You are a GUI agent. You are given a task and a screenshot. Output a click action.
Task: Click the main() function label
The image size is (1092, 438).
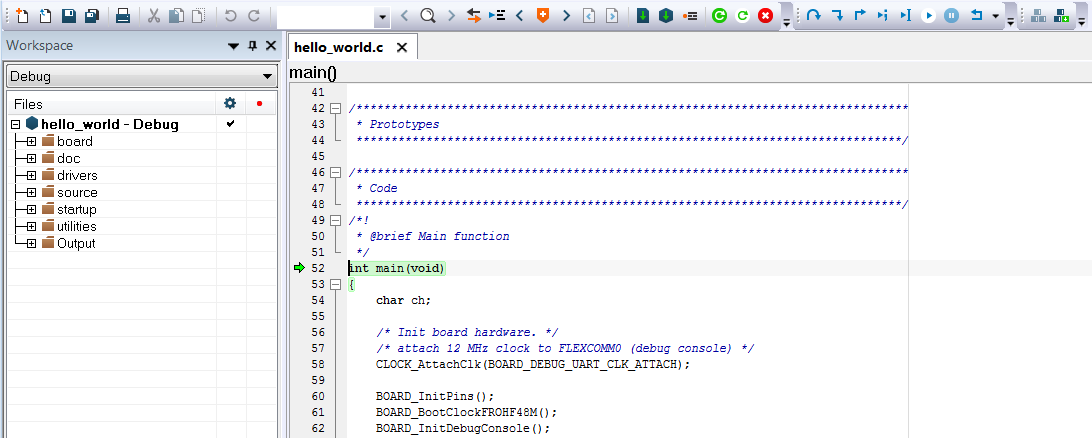click(x=313, y=72)
